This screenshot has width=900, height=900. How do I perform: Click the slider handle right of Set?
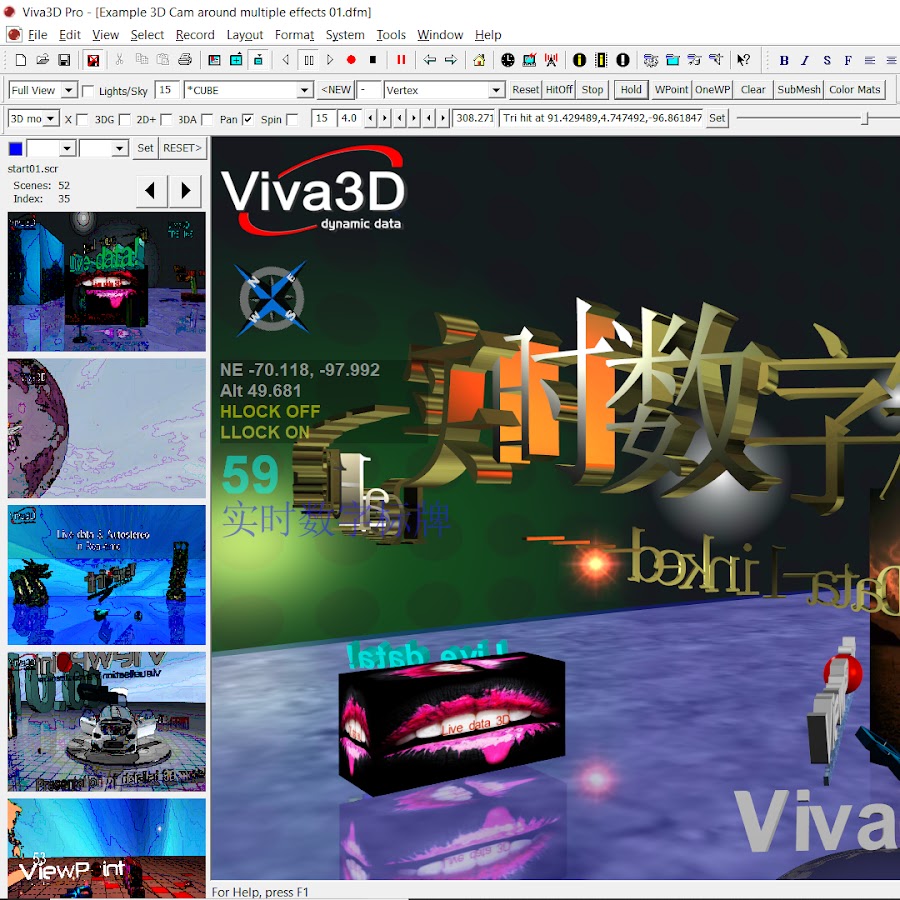(x=865, y=118)
